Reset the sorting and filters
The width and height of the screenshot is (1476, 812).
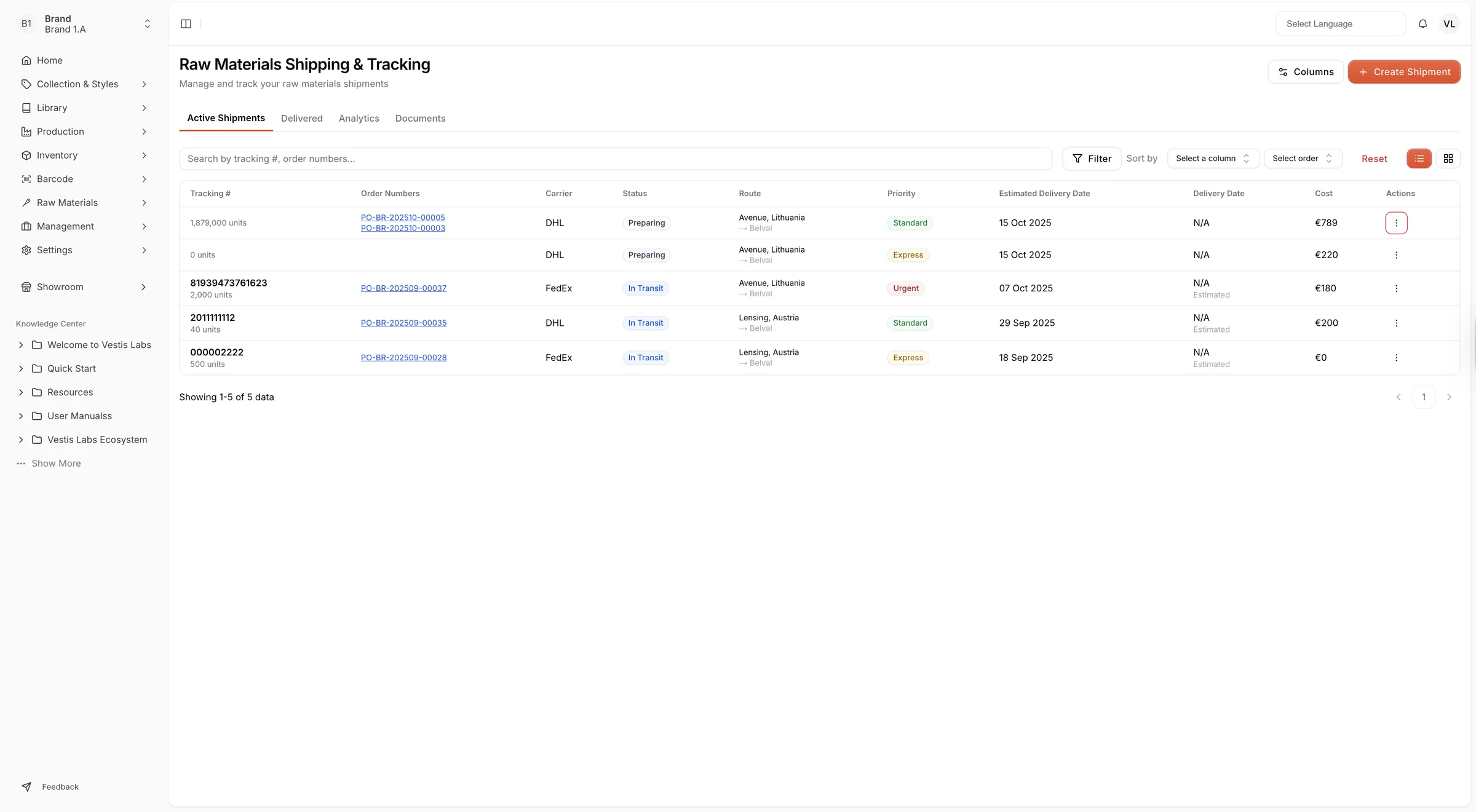pyautogui.click(x=1374, y=159)
